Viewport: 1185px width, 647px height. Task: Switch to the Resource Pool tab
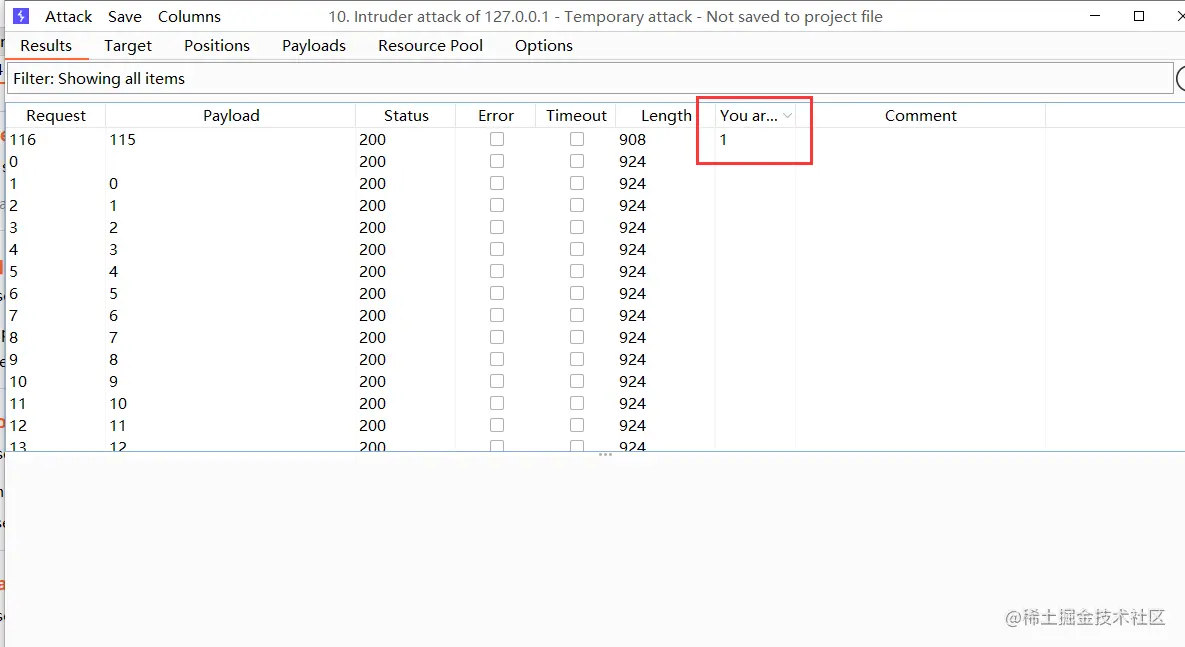tap(430, 45)
